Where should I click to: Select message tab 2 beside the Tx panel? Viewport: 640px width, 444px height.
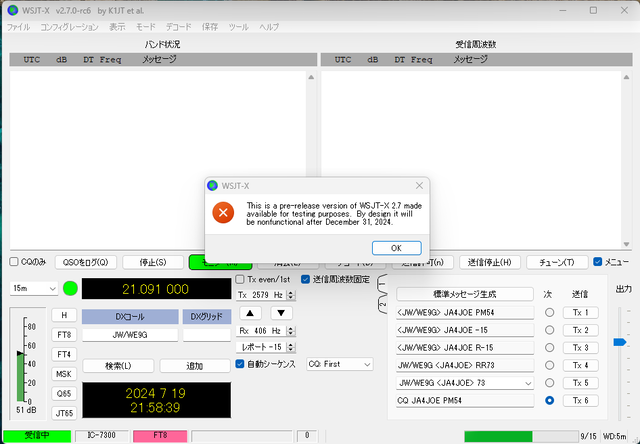382,305
